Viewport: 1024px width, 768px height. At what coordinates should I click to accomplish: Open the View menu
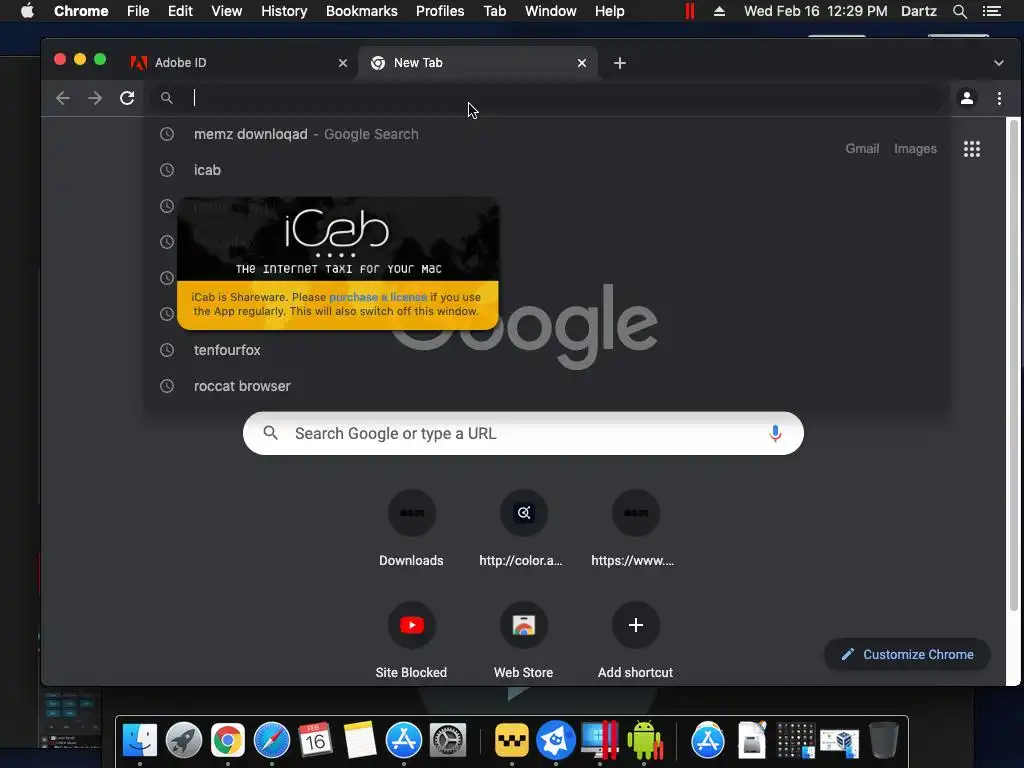coord(227,11)
